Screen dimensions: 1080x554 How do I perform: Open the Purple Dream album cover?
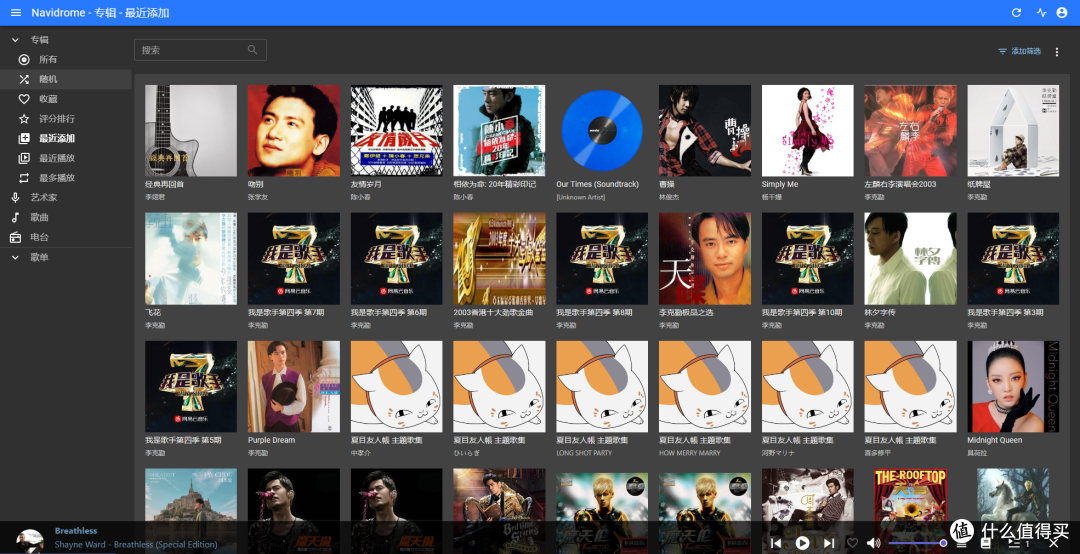tap(293, 387)
